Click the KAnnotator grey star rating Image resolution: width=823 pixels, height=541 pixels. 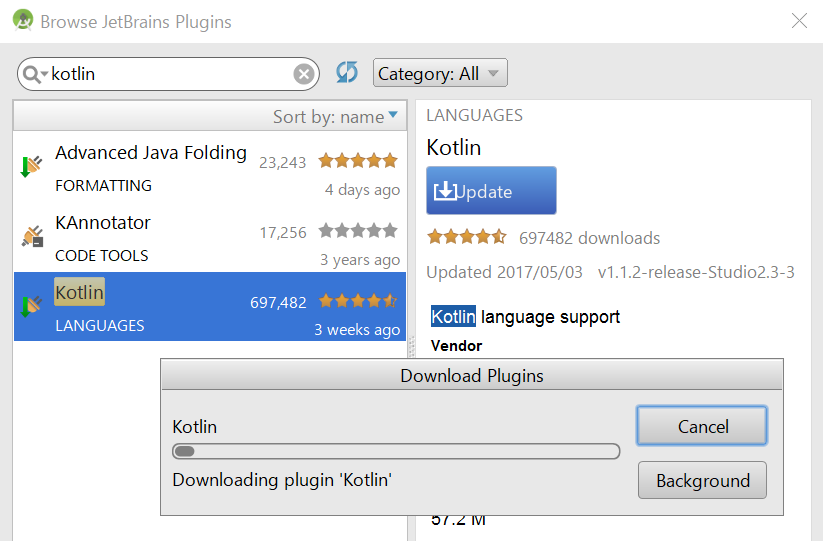358,230
